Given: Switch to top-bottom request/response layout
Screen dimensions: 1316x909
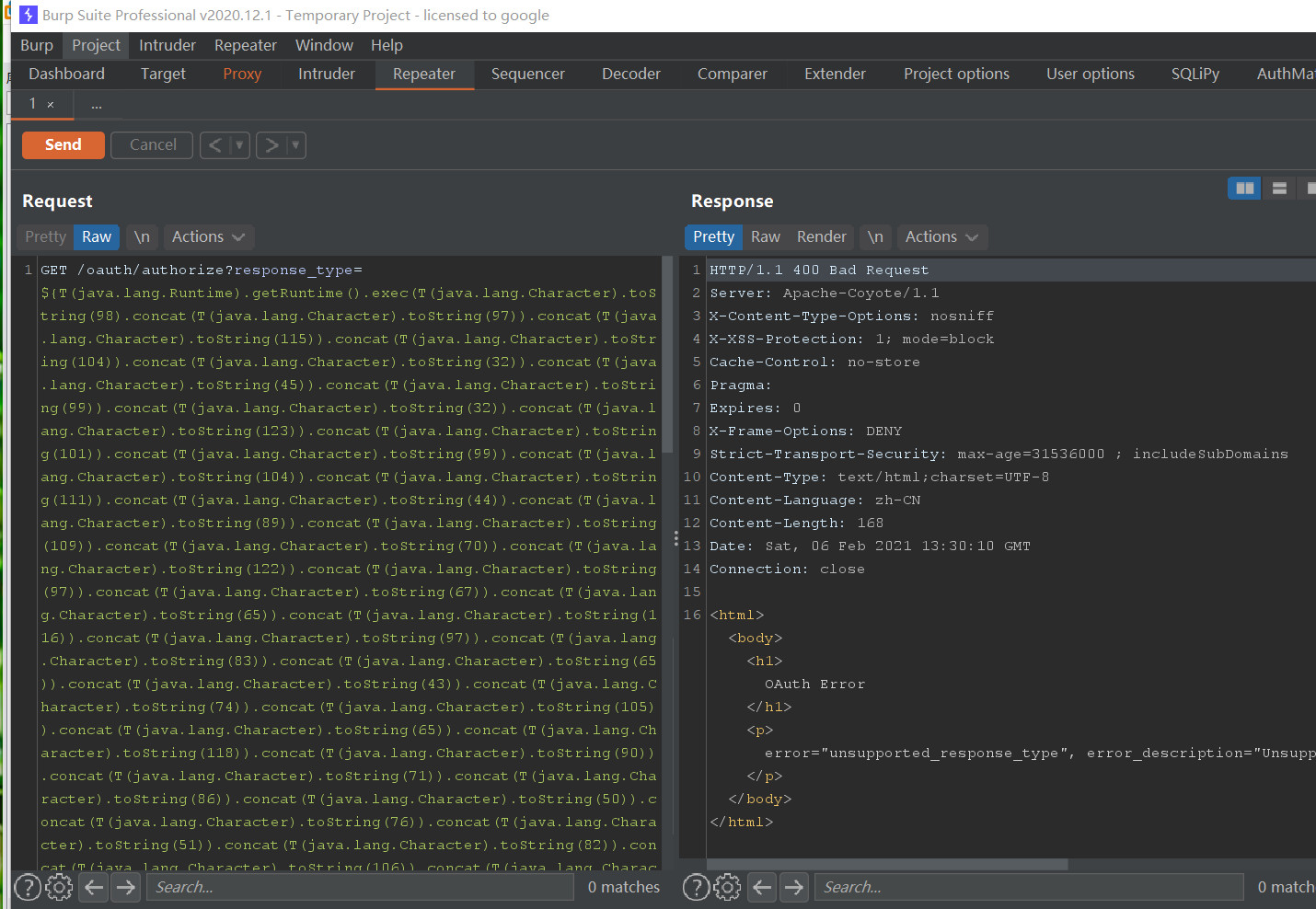Looking at the screenshot, I should point(1279,188).
